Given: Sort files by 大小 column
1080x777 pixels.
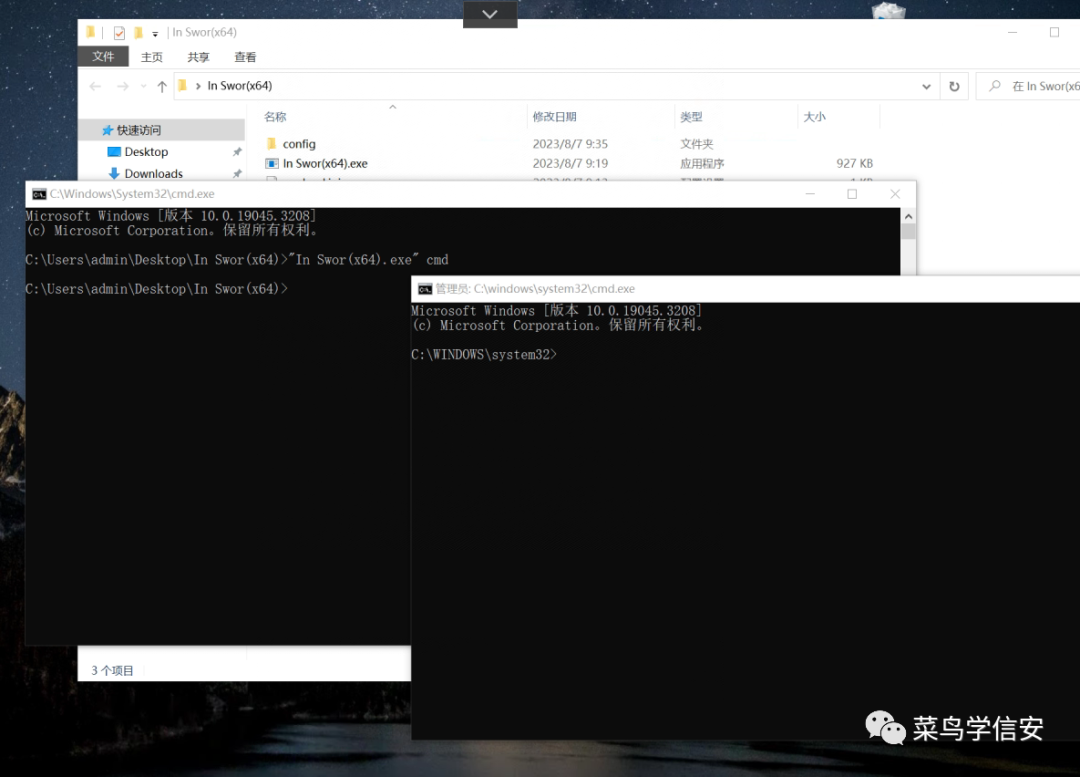Looking at the screenshot, I should click(815, 116).
